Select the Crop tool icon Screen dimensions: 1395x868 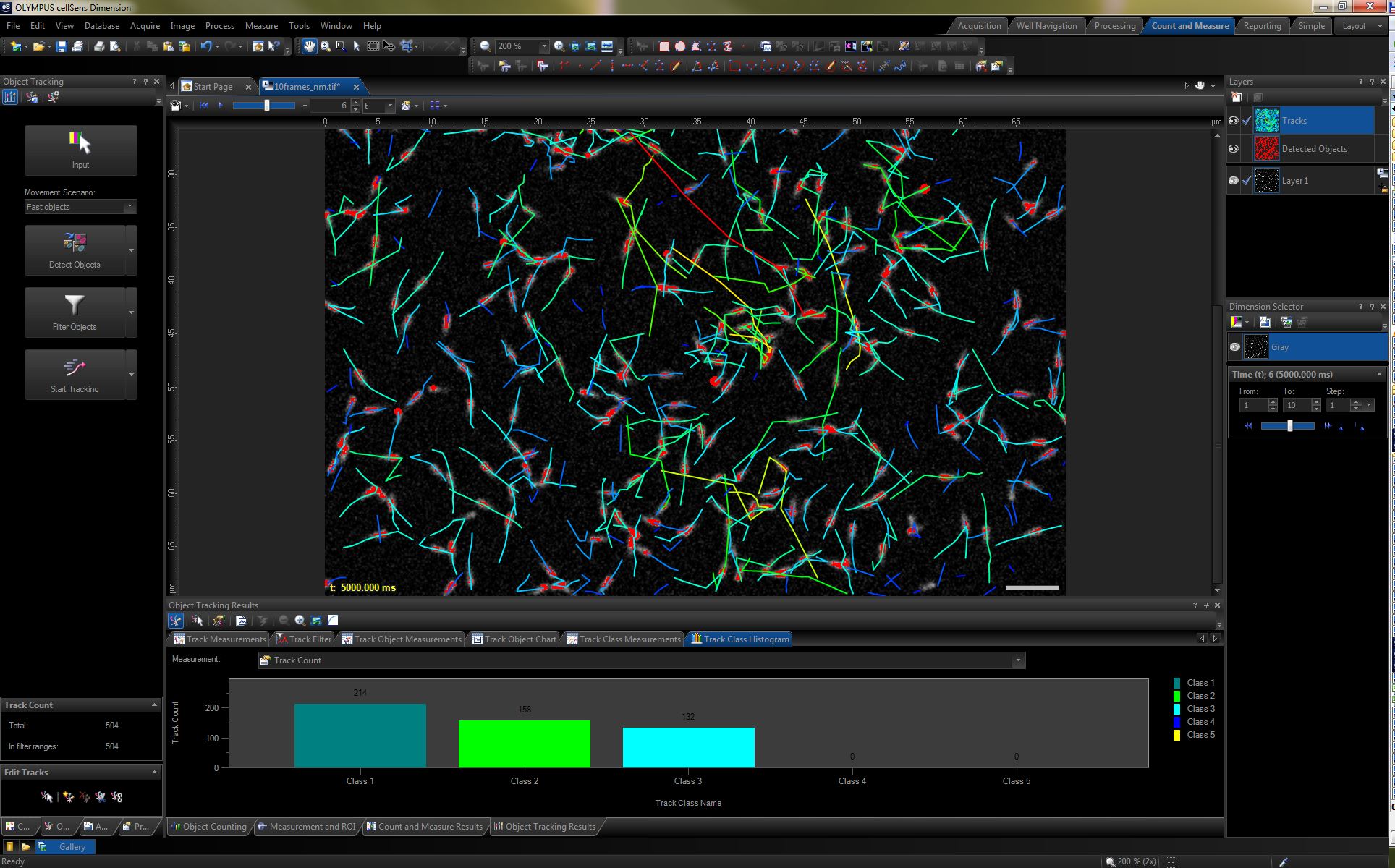click(x=407, y=46)
